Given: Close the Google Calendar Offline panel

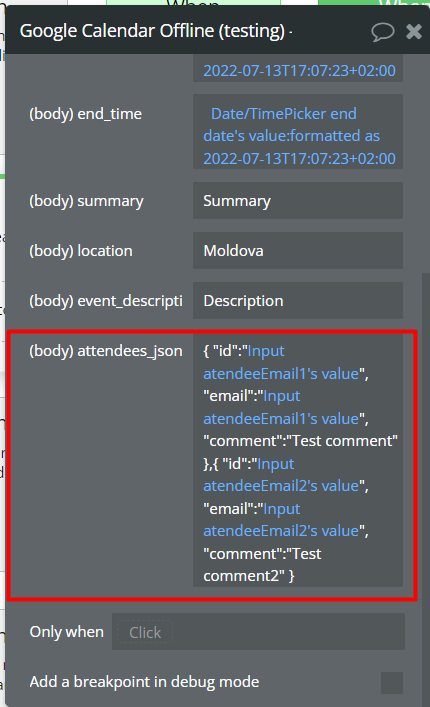Looking at the screenshot, I should point(414,32).
